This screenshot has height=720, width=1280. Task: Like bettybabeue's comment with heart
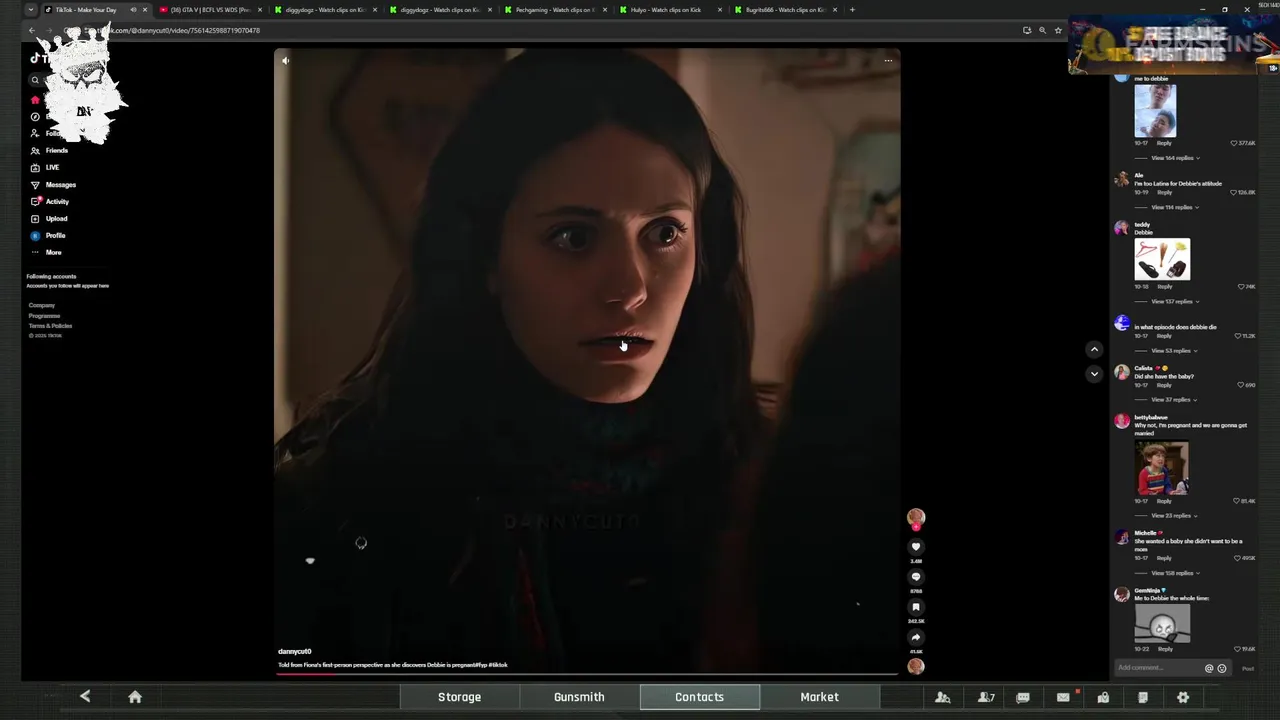pos(1237,501)
